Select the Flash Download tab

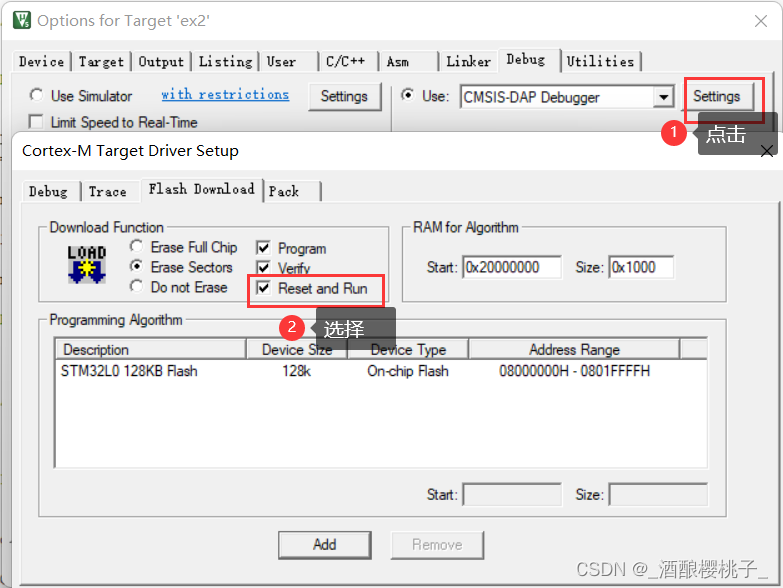[201, 189]
